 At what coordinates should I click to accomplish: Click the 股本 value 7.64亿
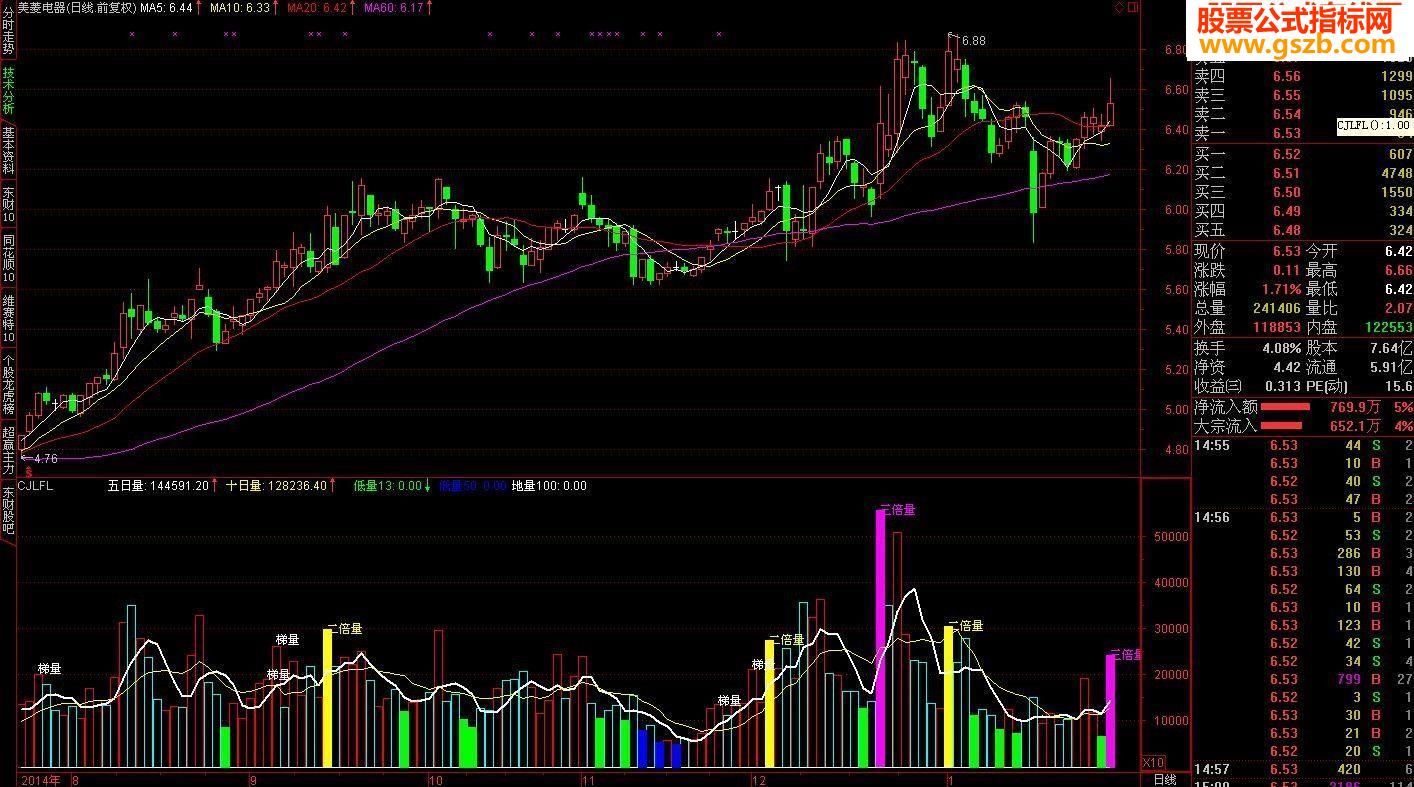pos(1389,349)
